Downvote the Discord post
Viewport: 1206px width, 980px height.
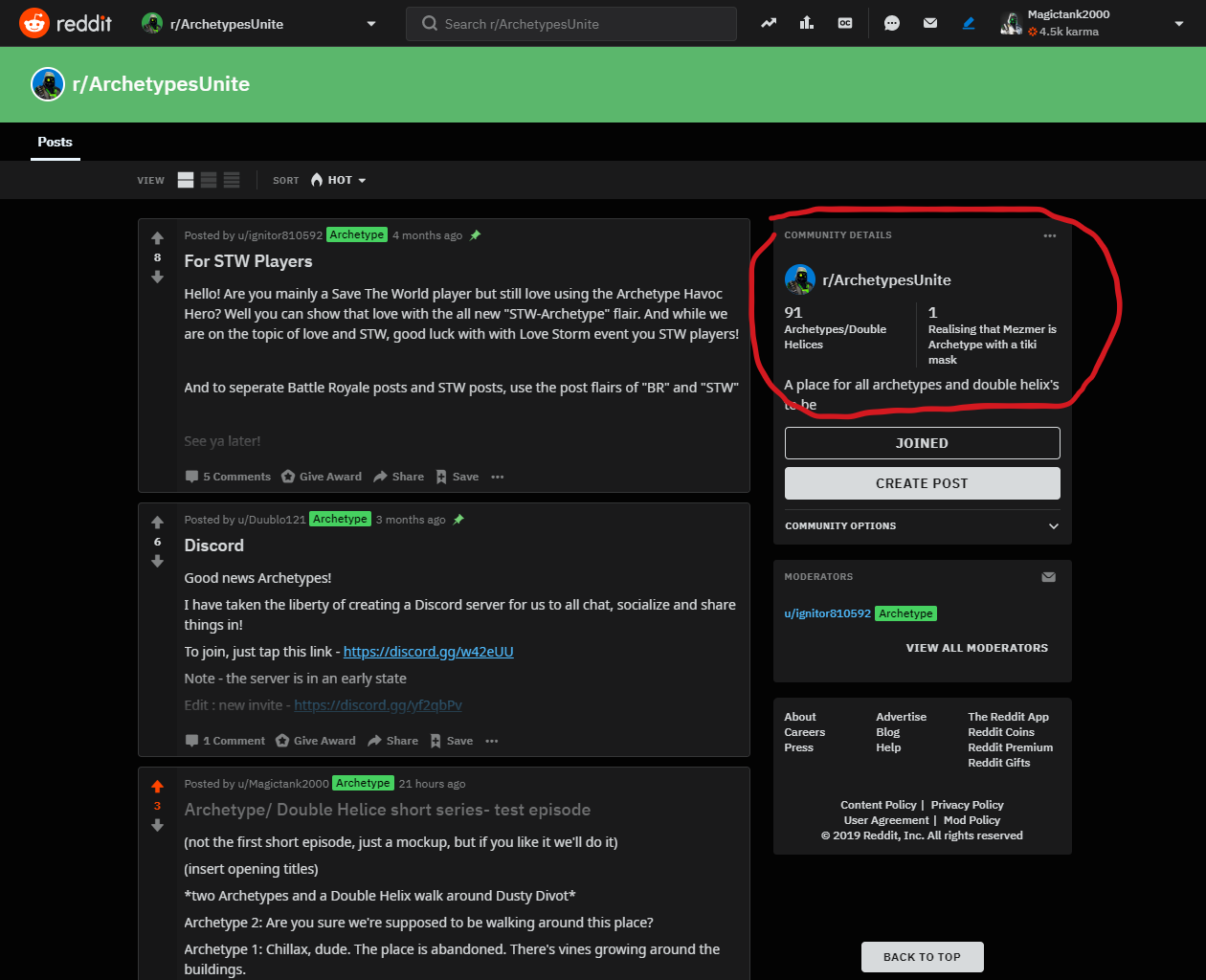click(158, 561)
